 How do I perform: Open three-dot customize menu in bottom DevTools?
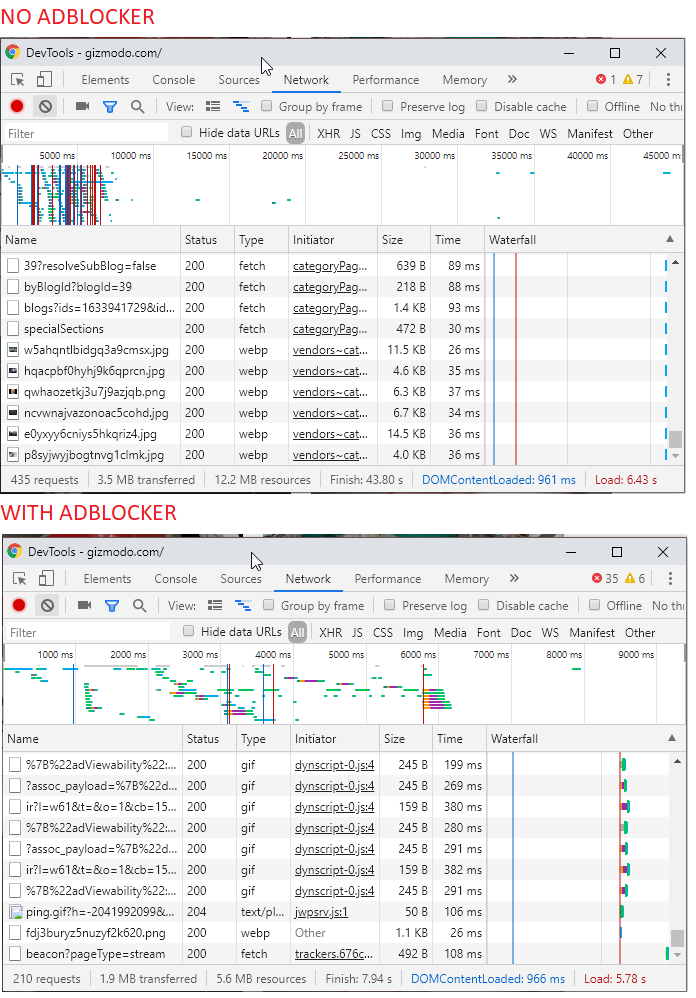[x=670, y=579]
